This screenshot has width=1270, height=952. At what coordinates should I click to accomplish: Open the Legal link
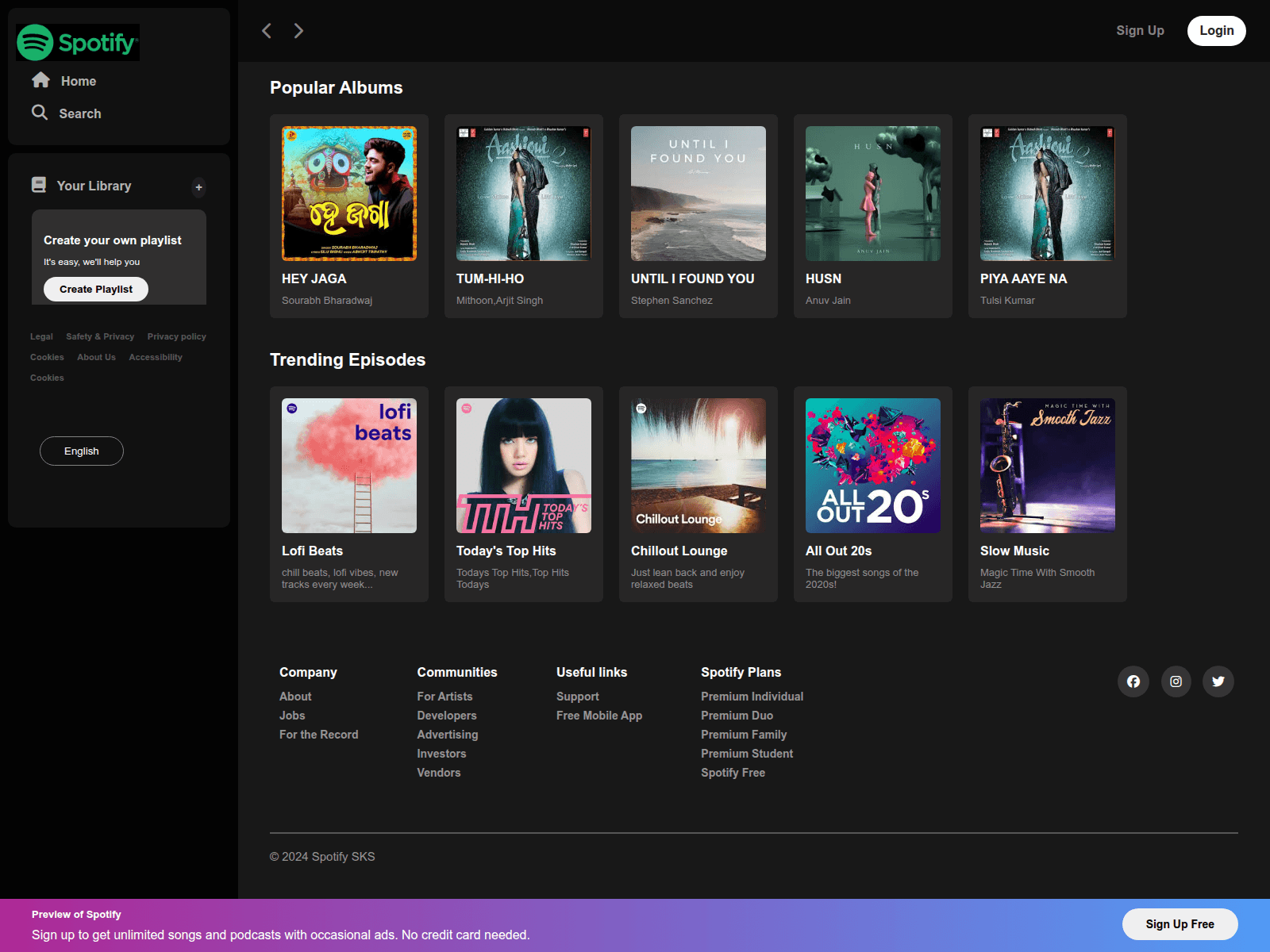[41, 336]
